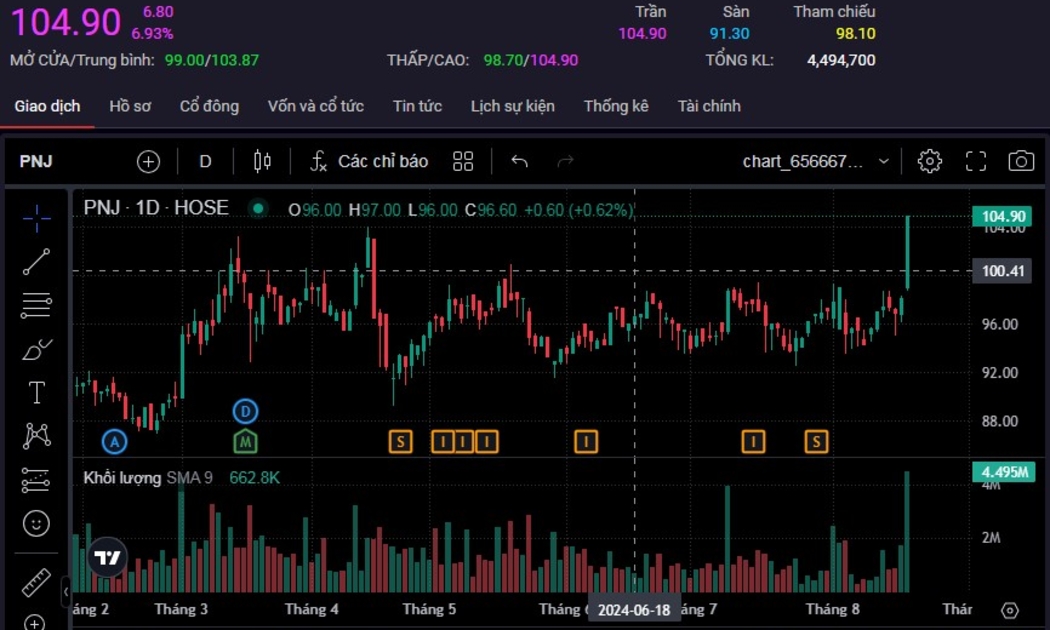This screenshot has width=1050, height=630.
Task: Select the crosshair cursor tool
Action: point(37,218)
